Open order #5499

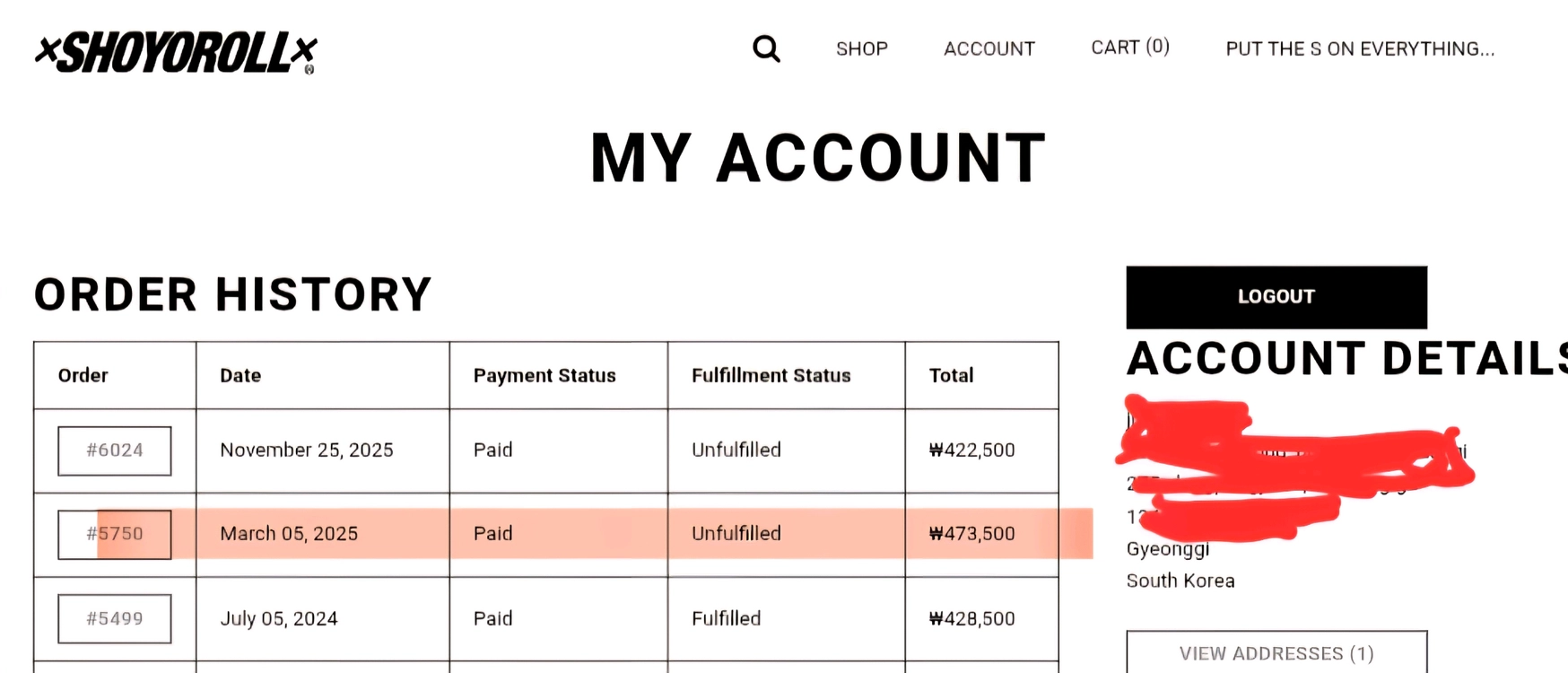115,618
